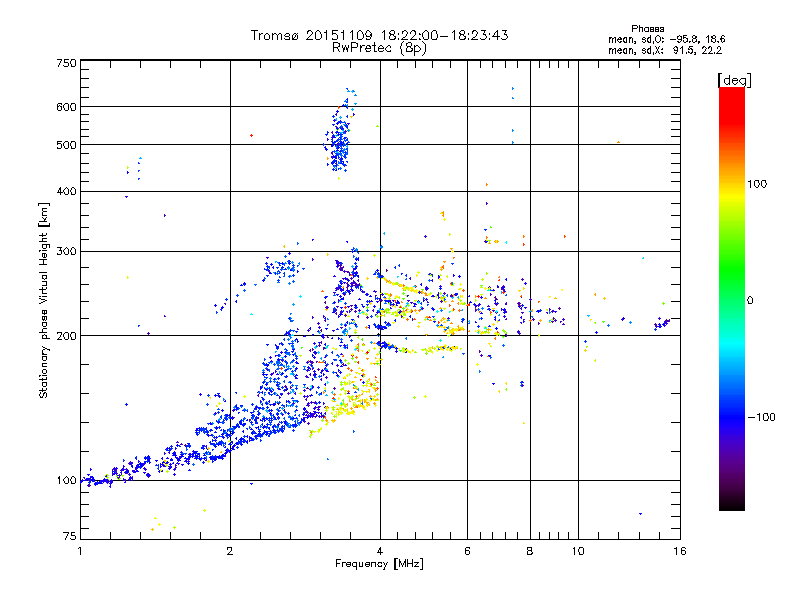Viewport: 800px width, 600px height.
Task: Click the purple point cluster near 15 MHz
Action: pos(662,323)
